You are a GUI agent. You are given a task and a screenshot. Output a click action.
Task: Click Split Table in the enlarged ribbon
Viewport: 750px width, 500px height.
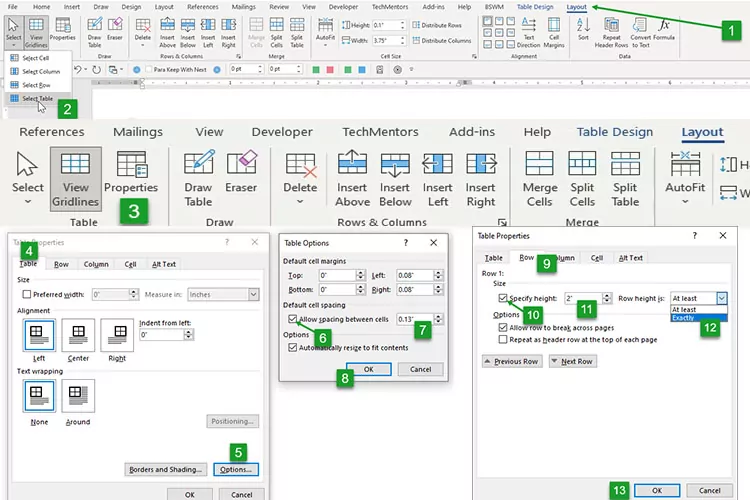click(625, 179)
